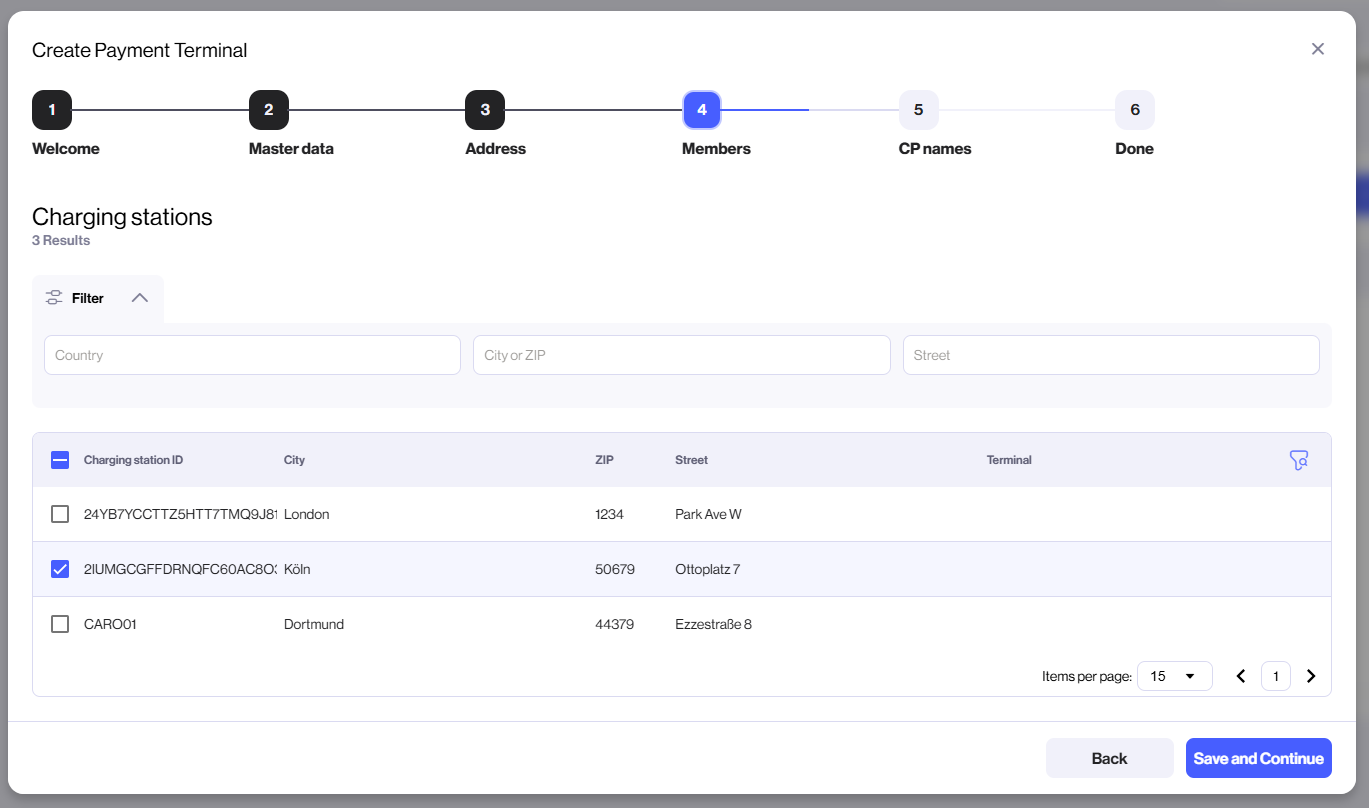
Task: Click the select-all checkbox in the header
Action: tap(60, 459)
